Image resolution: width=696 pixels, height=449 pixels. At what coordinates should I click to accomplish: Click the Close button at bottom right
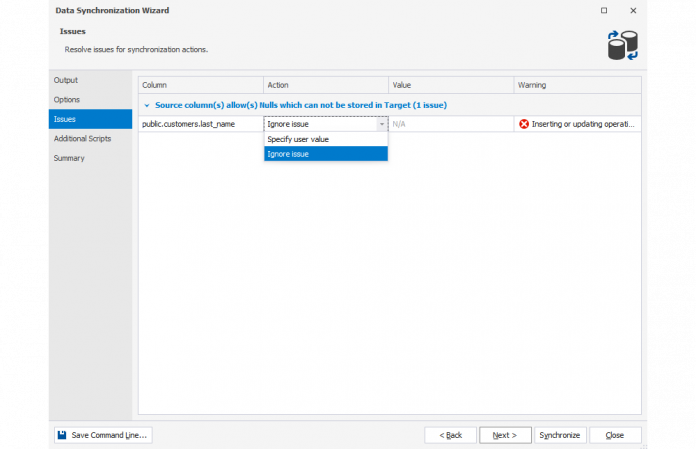[x=615, y=435]
